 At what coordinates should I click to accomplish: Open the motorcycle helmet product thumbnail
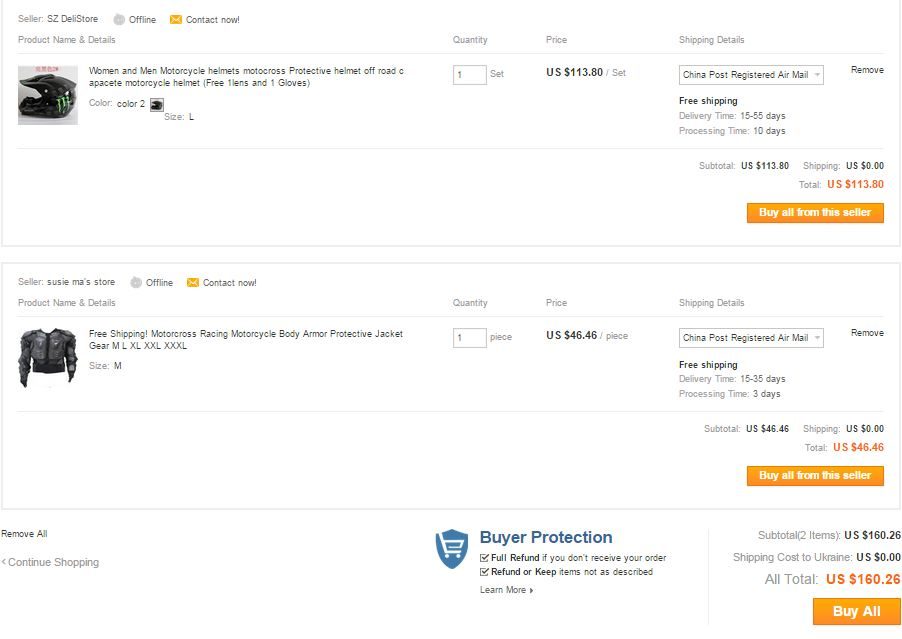click(48, 95)
